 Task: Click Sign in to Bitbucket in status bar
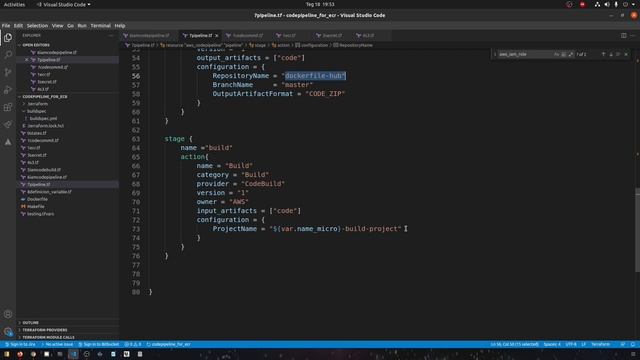[99, 344]
